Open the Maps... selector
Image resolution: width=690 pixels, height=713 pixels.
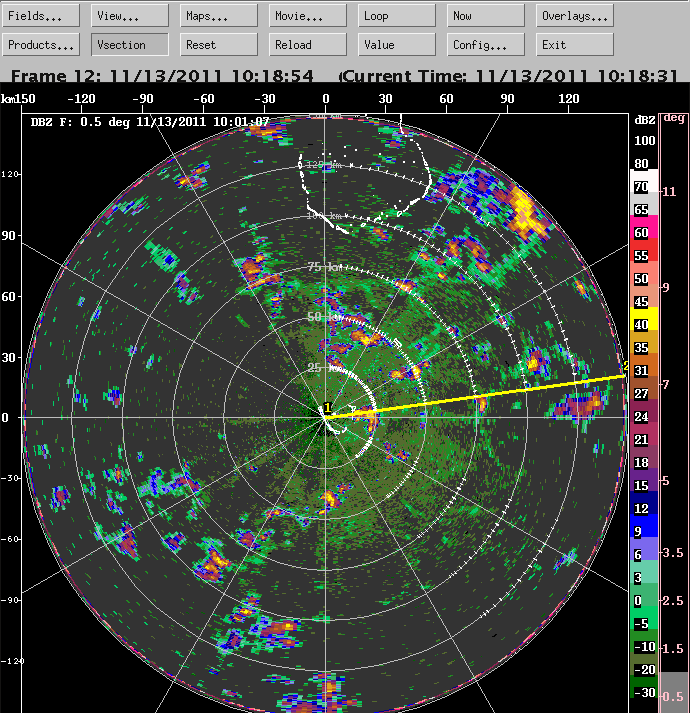click(219, 16)
